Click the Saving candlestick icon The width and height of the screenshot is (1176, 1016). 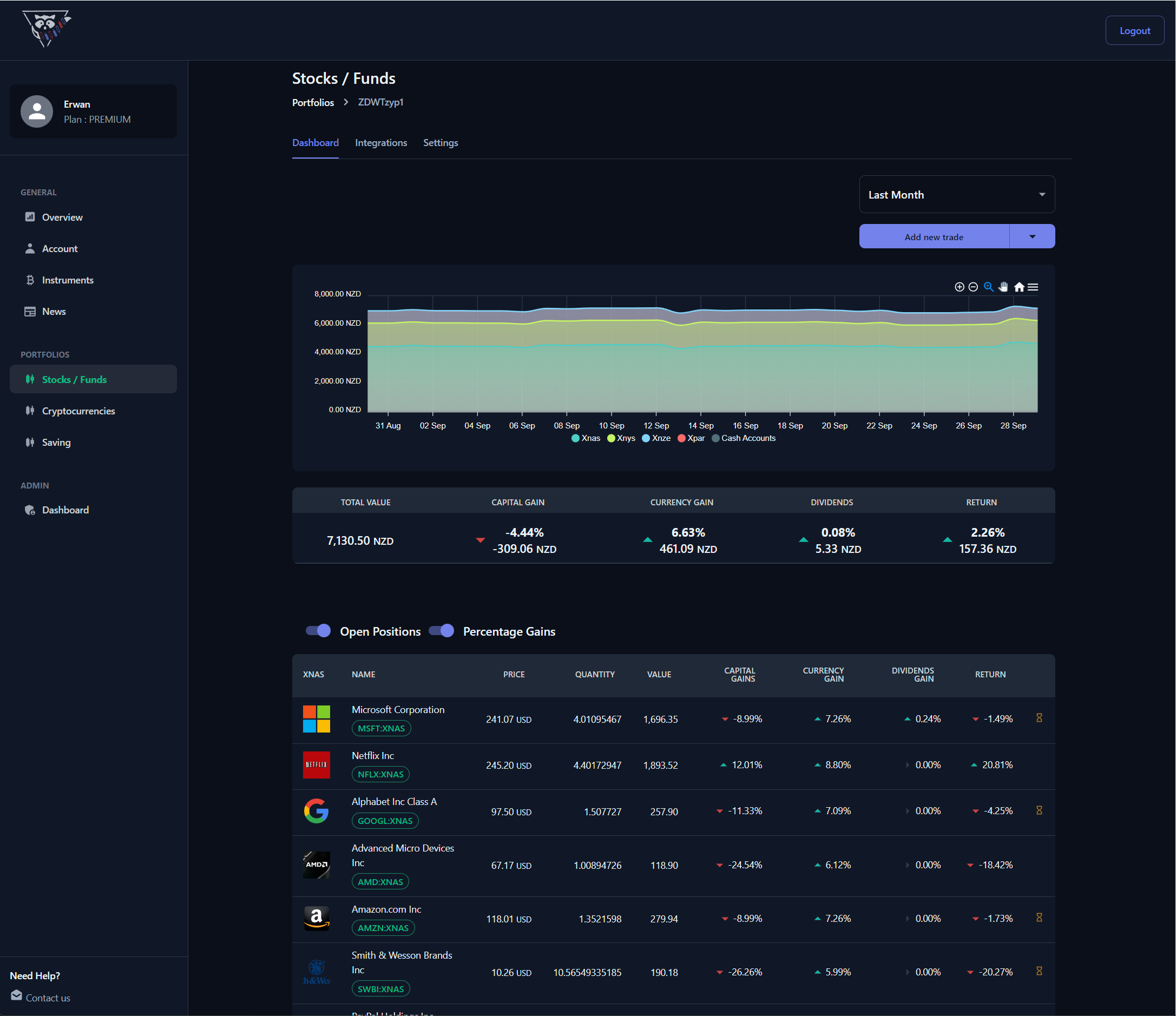[x=30, y=442]
